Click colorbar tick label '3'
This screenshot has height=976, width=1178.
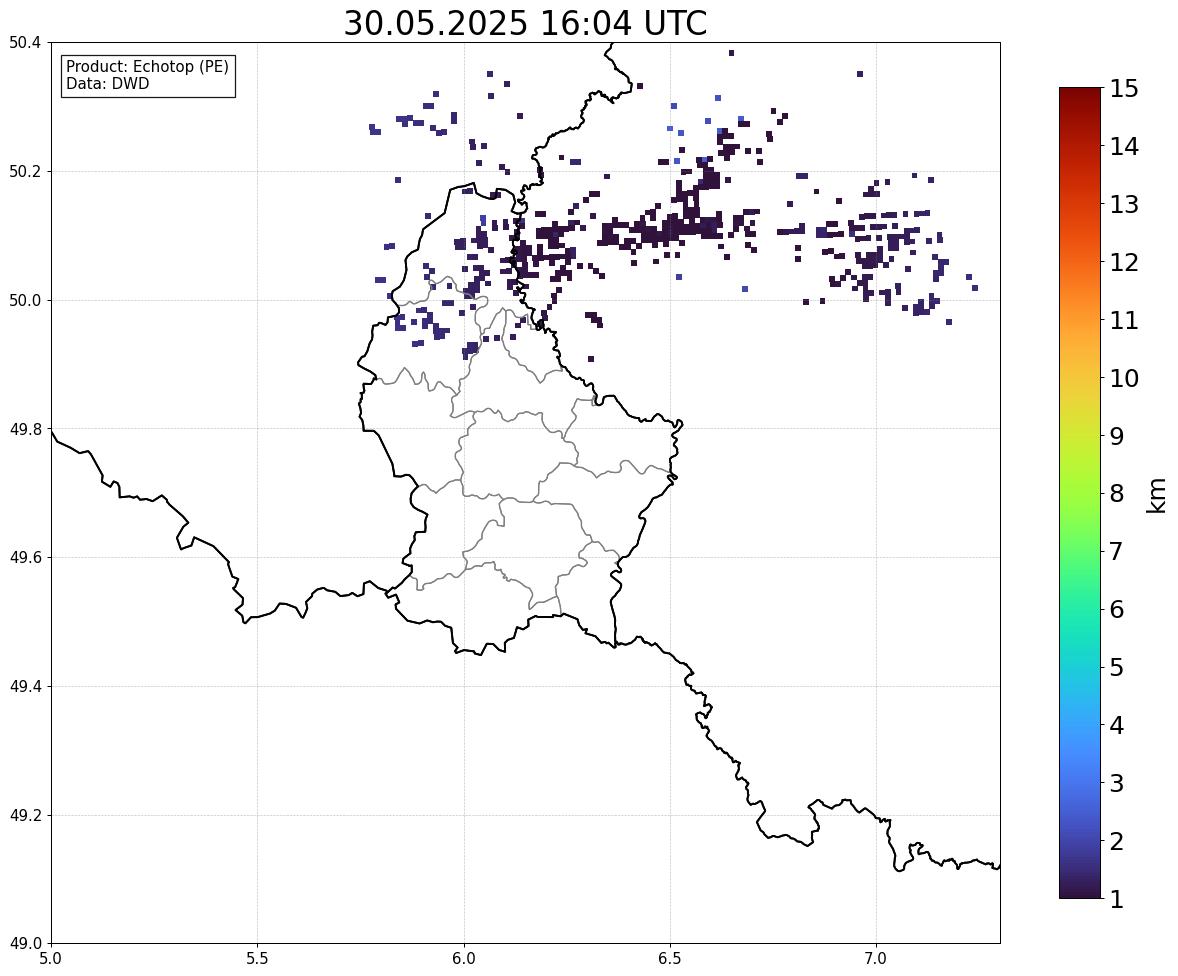[x=1117, y=782]
